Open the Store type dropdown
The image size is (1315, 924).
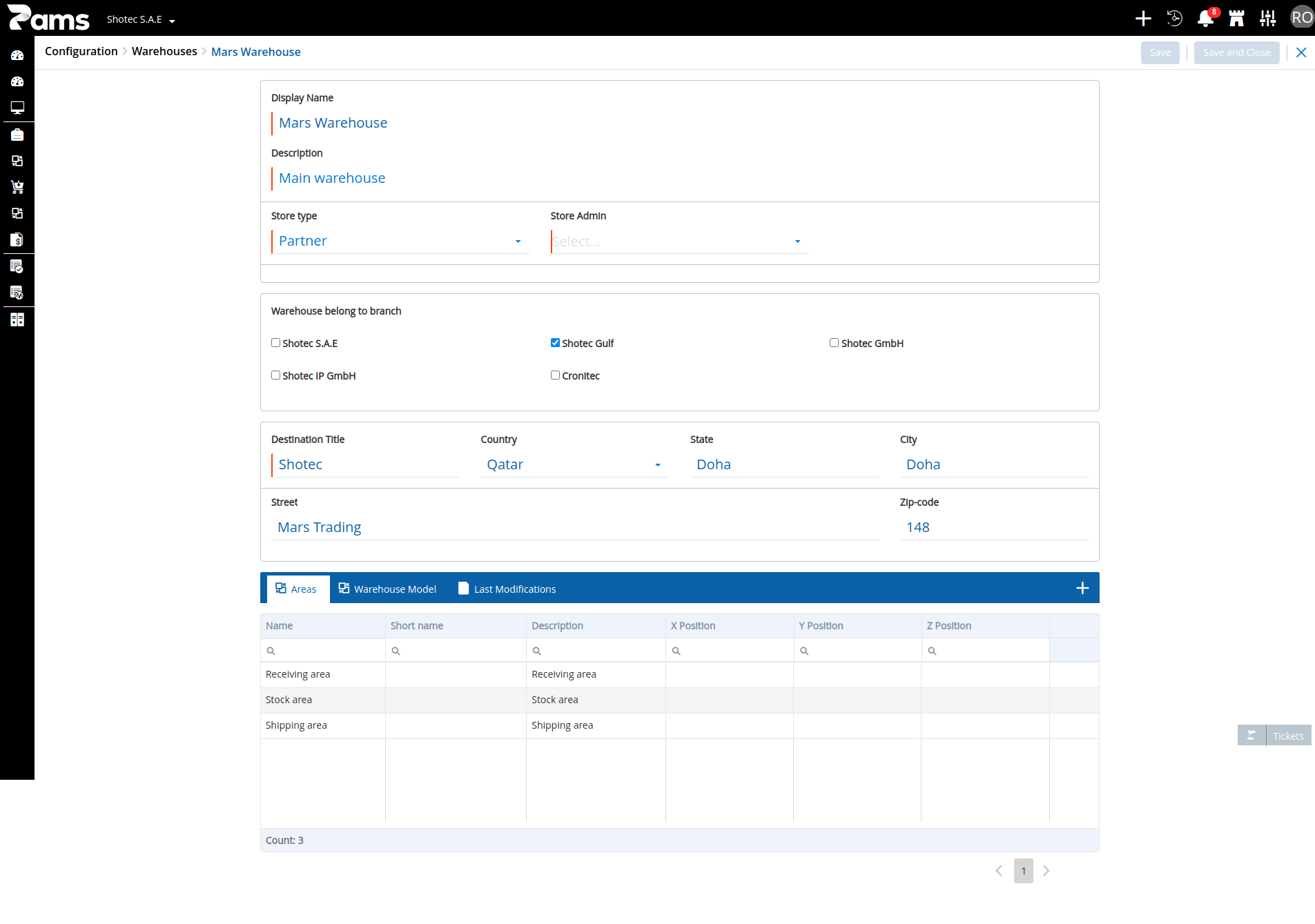tap(400, 241)
